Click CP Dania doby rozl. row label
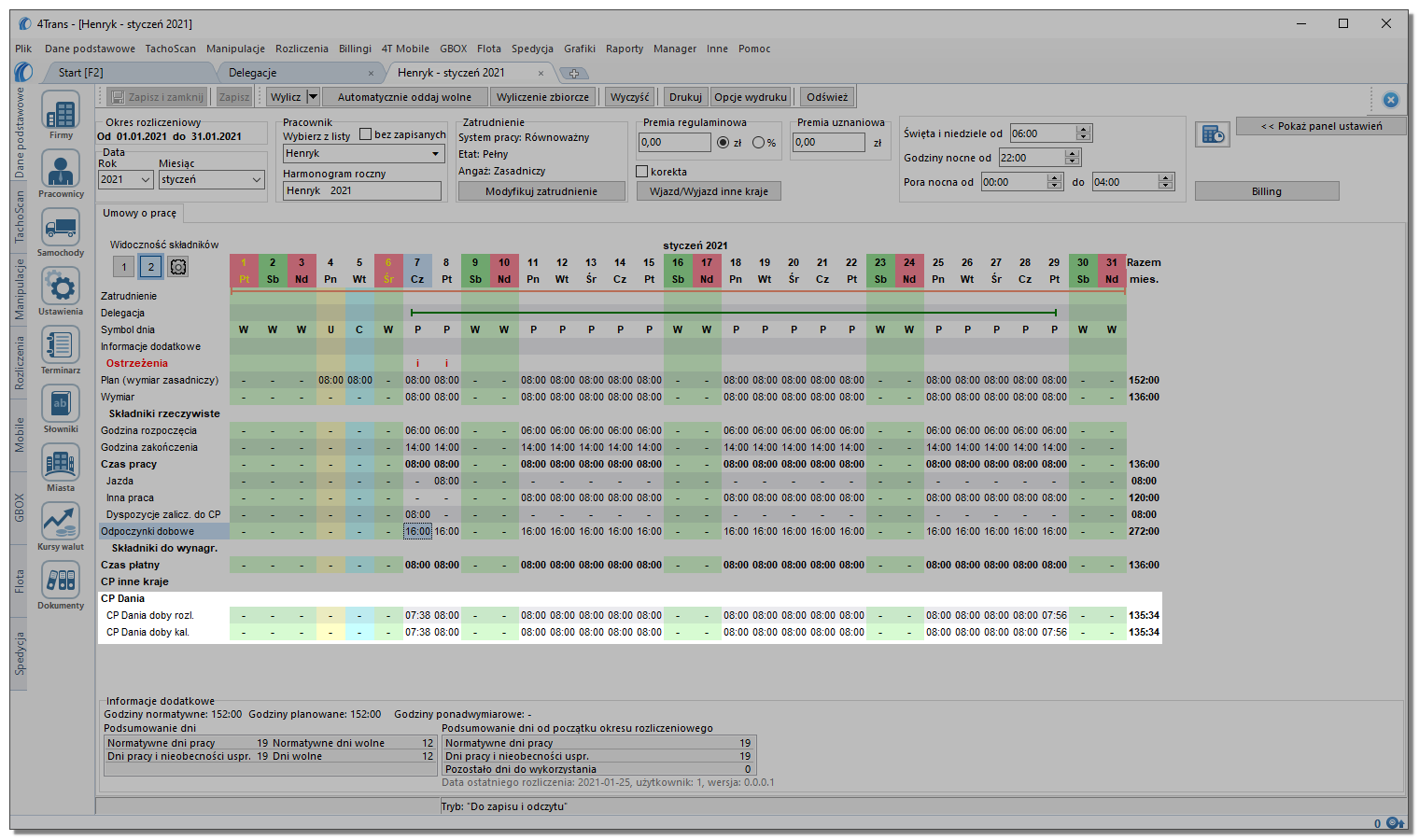 (150, 615)
